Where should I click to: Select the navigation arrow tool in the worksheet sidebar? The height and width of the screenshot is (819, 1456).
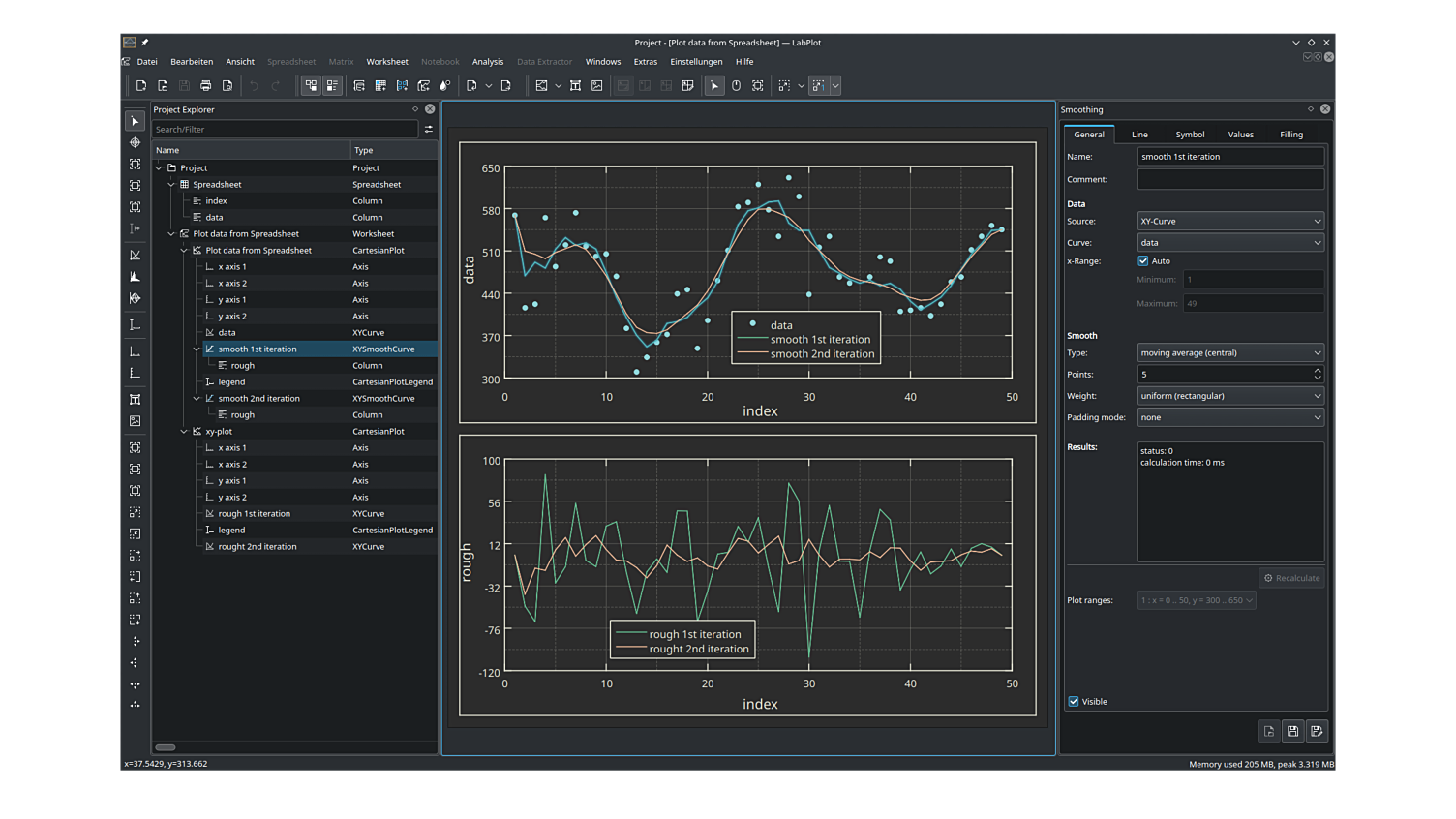[135, 120]
